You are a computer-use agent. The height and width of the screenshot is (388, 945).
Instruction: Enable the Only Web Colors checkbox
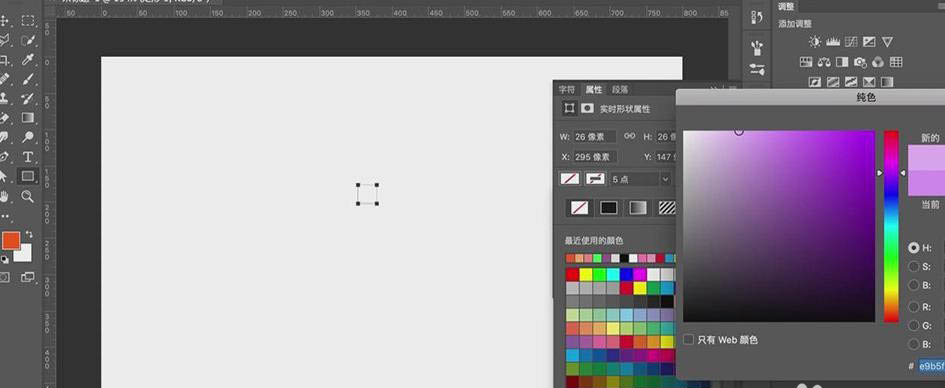coord(688,340)
